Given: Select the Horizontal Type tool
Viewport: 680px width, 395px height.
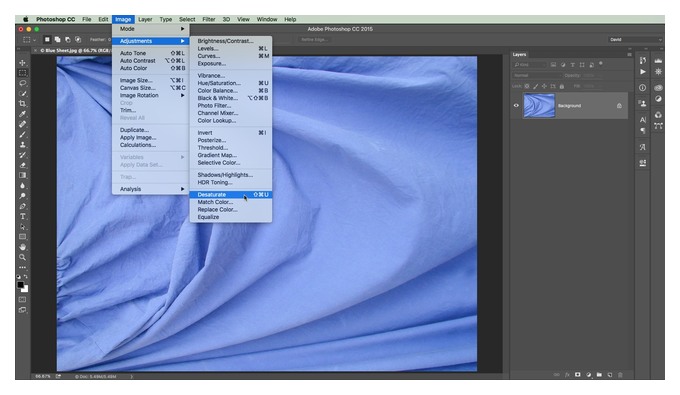Looking at the screenshot, I should point(23,216).
